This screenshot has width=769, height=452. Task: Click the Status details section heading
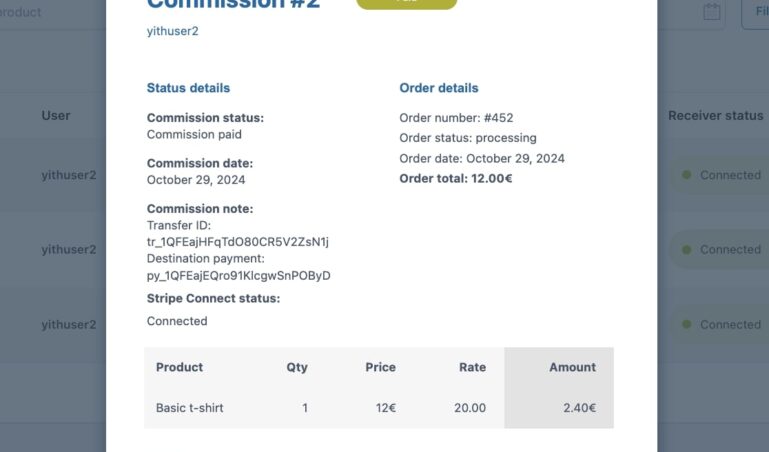pos(188,88)
